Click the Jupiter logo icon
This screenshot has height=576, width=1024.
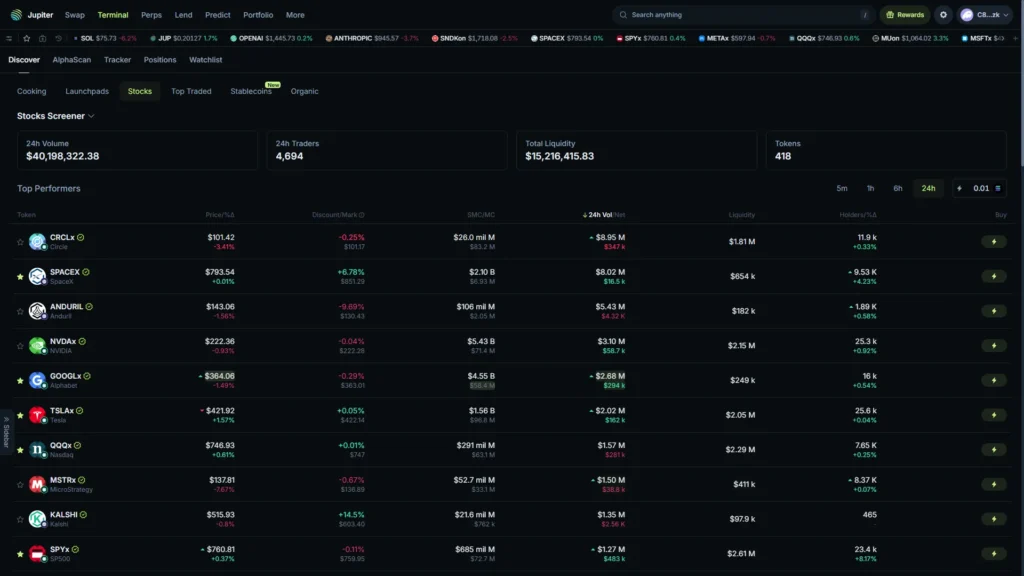16,15
